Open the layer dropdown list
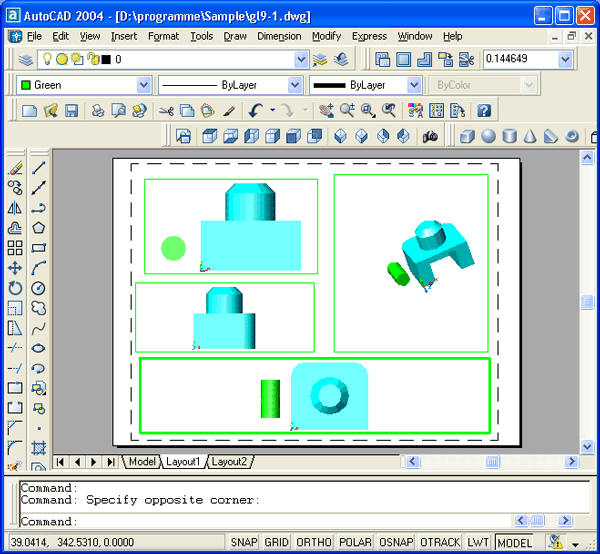Viewport: 600px width, 554px height. point(302,60)
